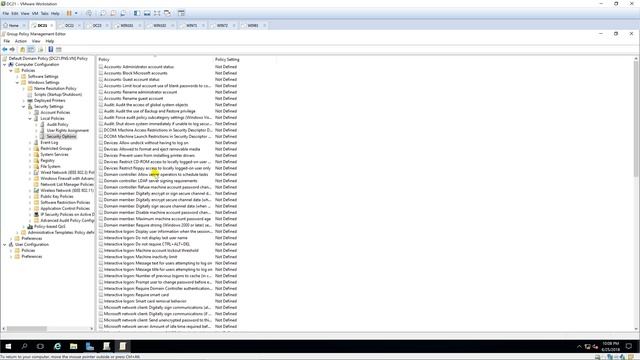Click the VMware console view icon
This screenshot has width=640, height=360.
coord(181,13)
